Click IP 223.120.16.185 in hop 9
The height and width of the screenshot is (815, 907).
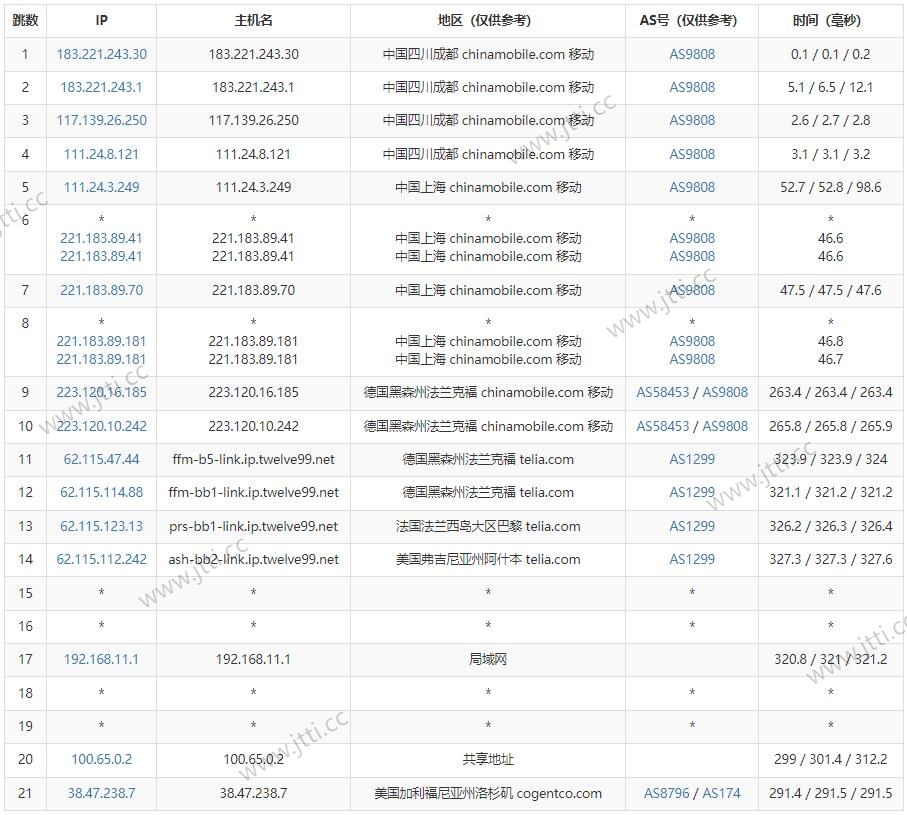pyautogui.click(x=101, y=392)
